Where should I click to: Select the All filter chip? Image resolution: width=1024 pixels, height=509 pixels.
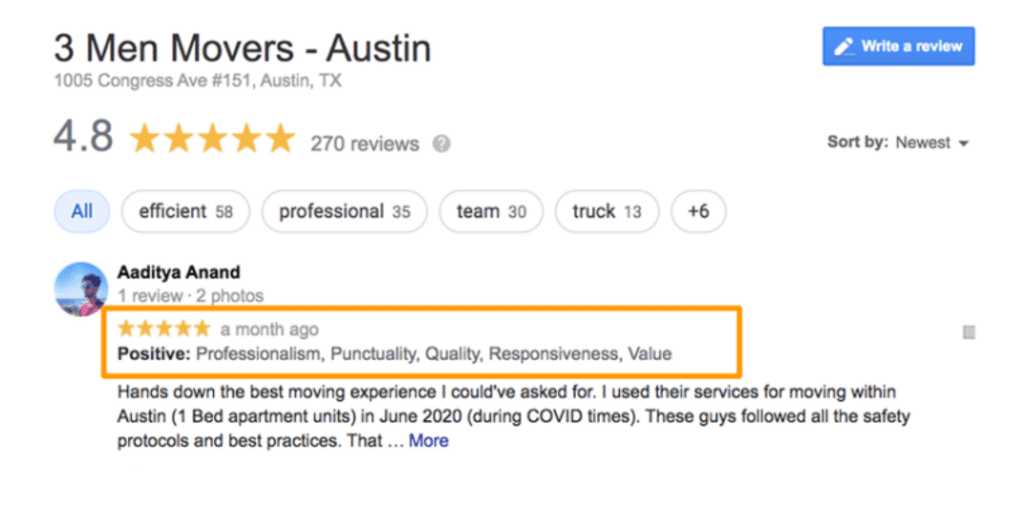pyautogui.click(x=82, y=211)
